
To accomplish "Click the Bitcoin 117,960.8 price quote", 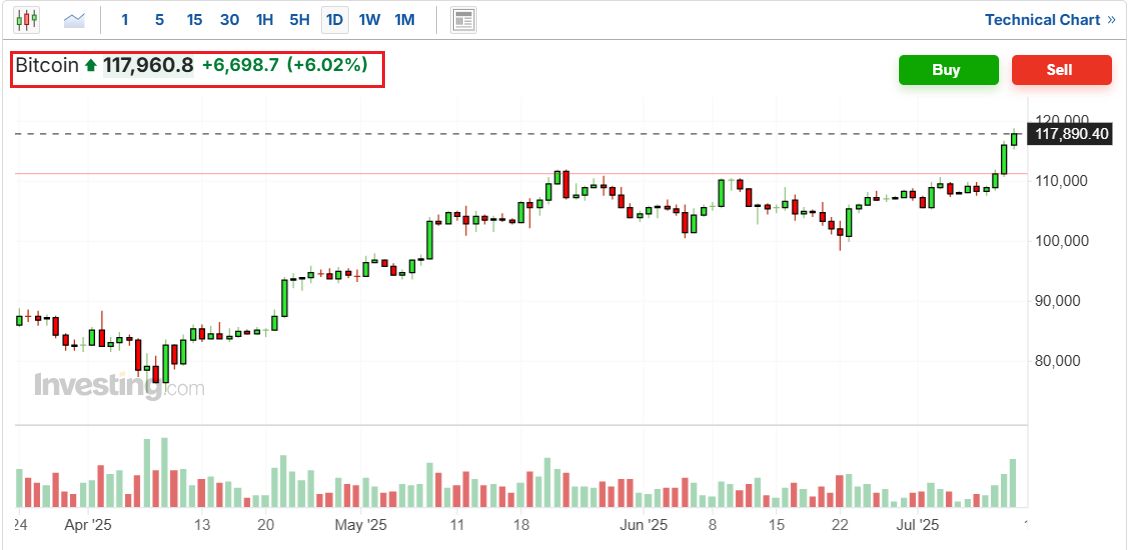I will [148, 66].
